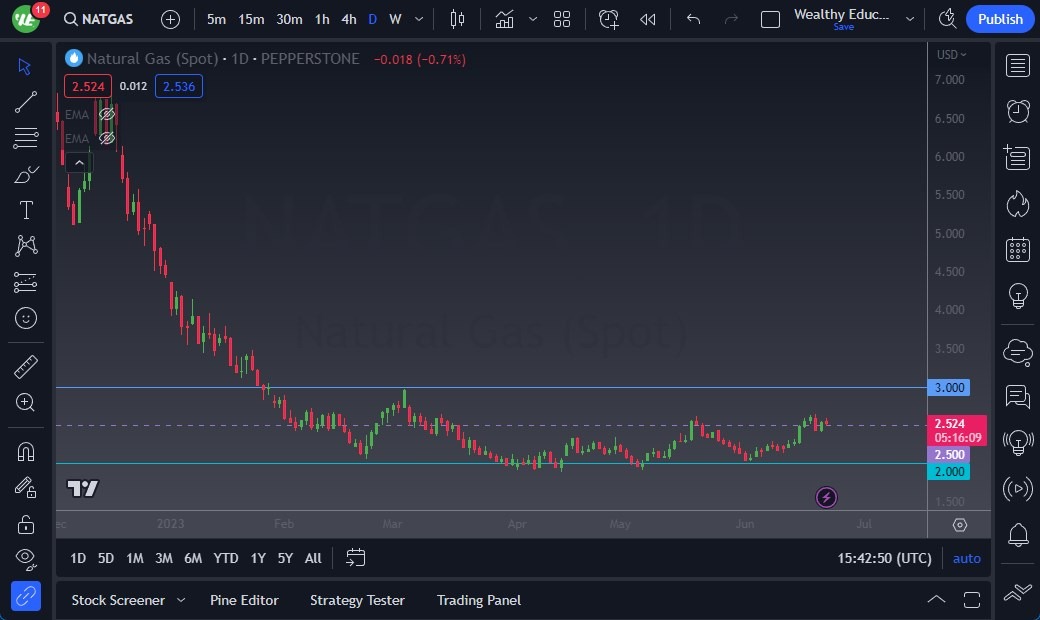Toggle auto scale mode

click(x=966, y=558)
